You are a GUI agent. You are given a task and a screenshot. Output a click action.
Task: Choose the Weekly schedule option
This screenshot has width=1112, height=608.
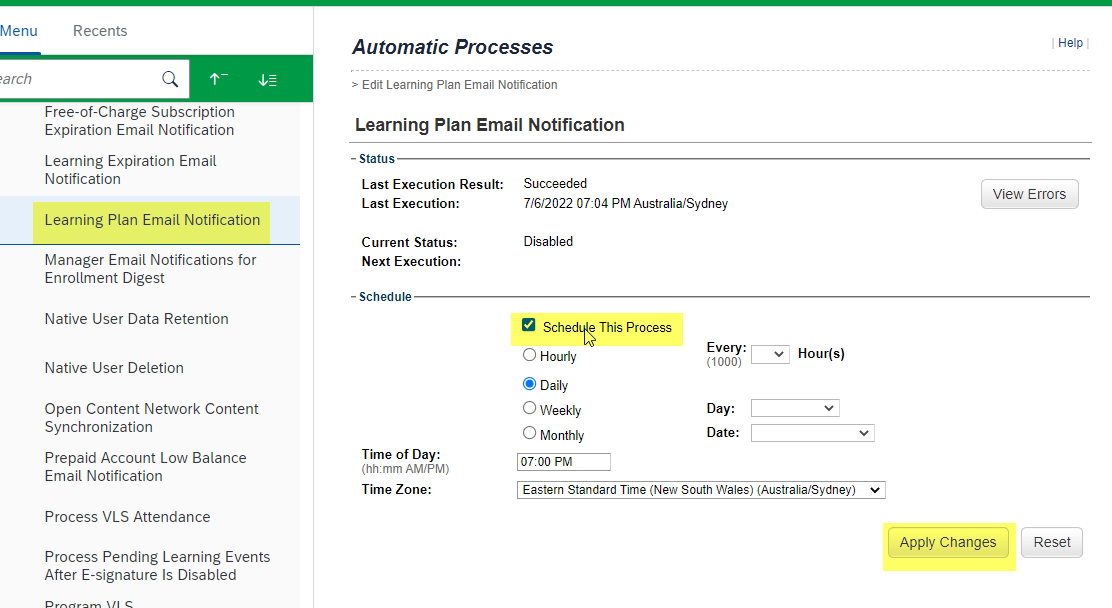pos(530,408)
